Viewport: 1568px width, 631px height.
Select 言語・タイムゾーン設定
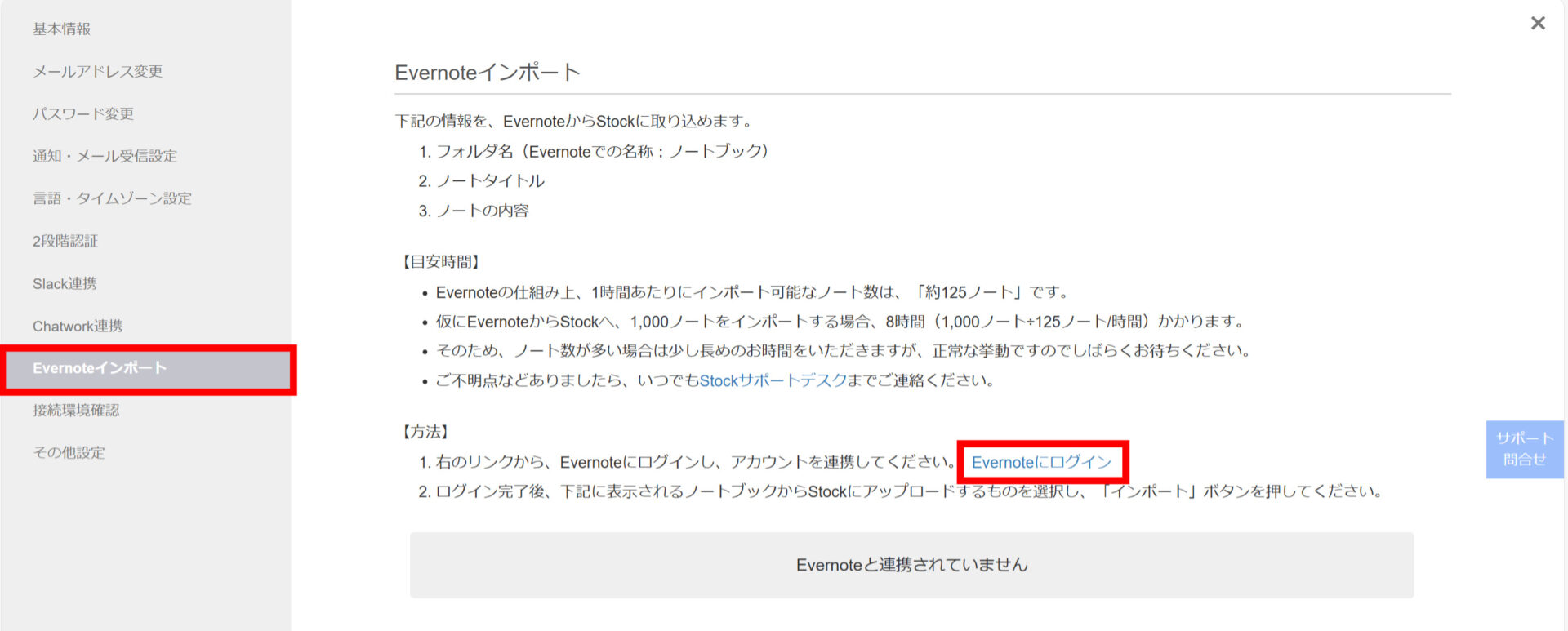[x=113, y=198]
